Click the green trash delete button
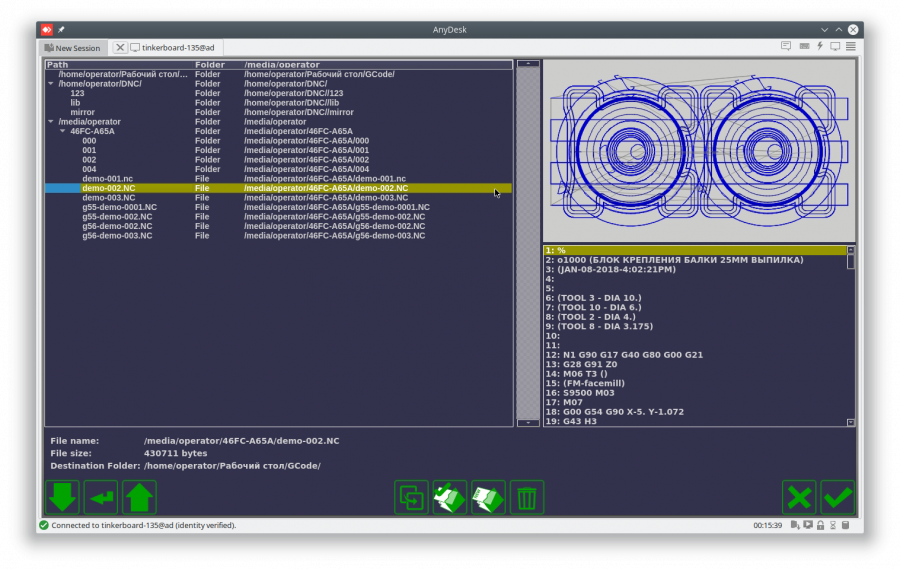Viewport: 900px width, 569px height. point(526,497)
